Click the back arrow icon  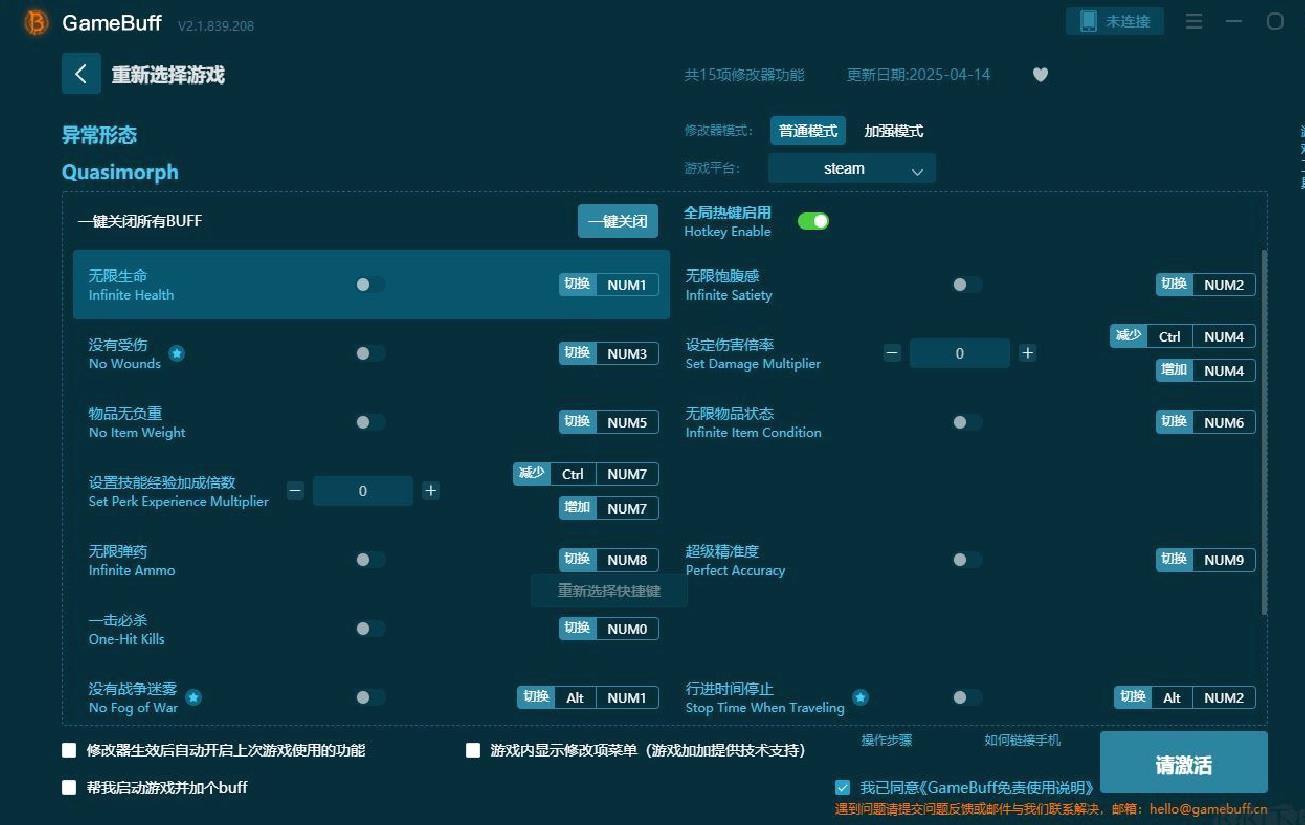[x=81, y=74]
